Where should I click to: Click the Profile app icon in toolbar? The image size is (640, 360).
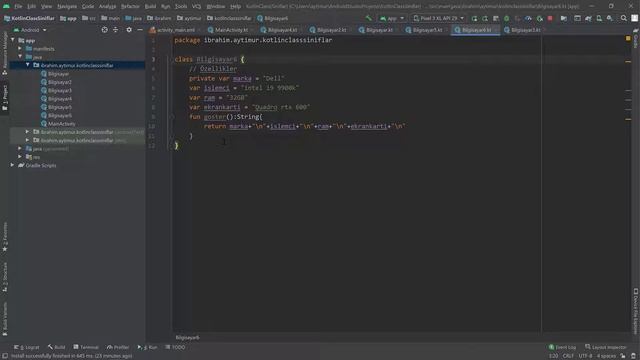(528, 18)
